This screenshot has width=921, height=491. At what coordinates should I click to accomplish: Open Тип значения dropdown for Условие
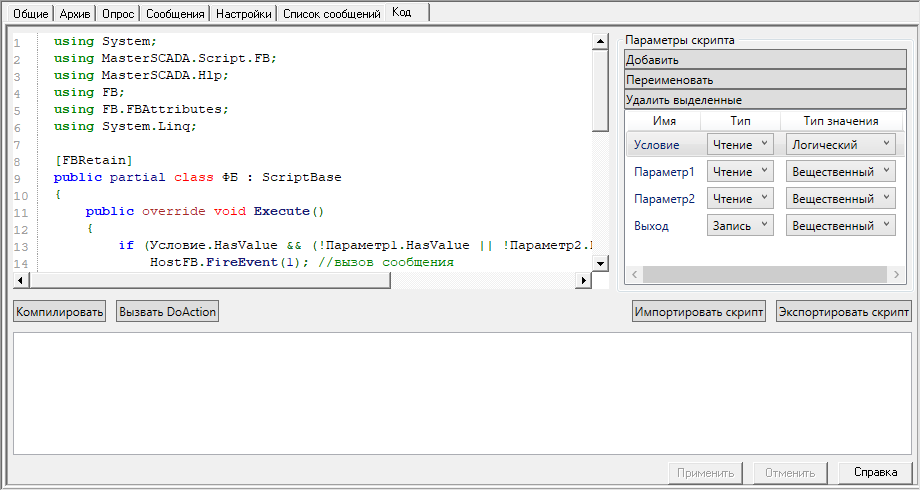pyautogui.click(x=841, y=144)
